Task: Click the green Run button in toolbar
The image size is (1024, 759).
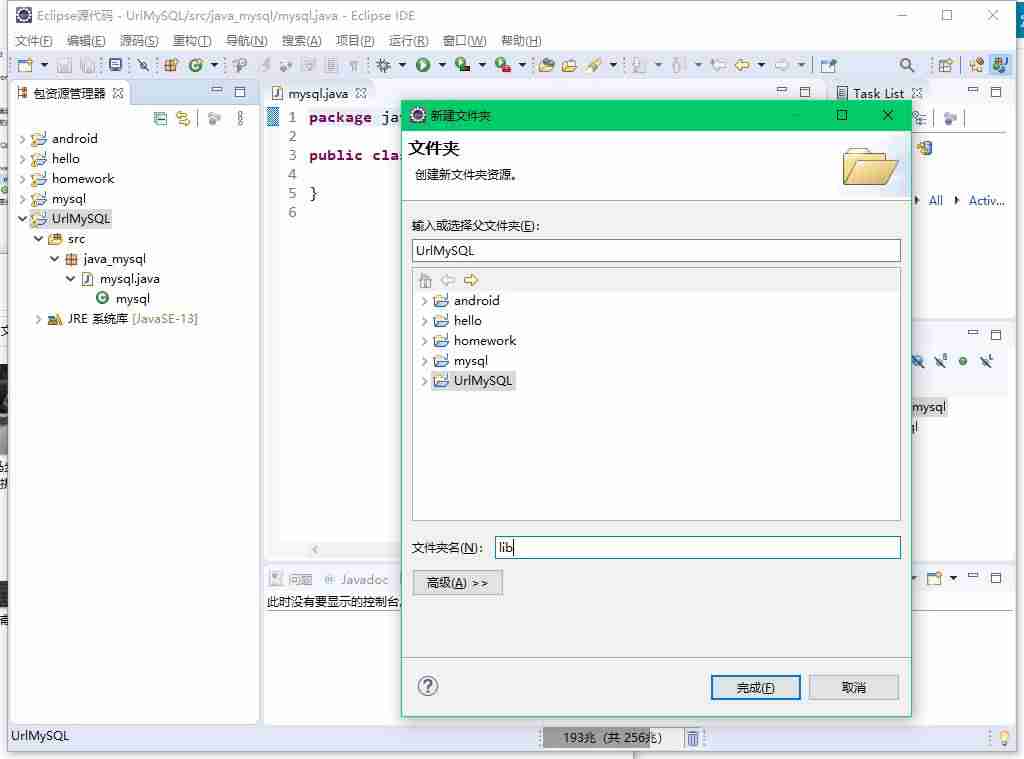Action: coord(423,65)
